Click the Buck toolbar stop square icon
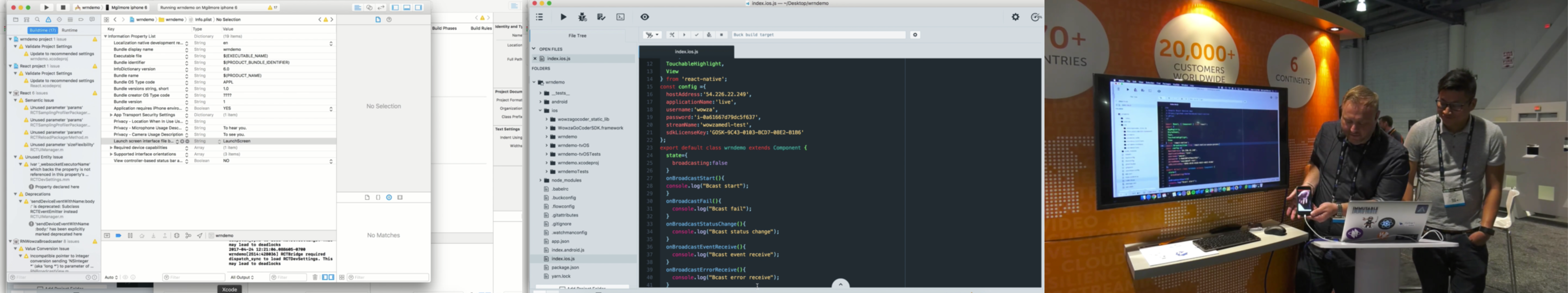The width and height of the screenshot is (1568, 293). point(721,35)
